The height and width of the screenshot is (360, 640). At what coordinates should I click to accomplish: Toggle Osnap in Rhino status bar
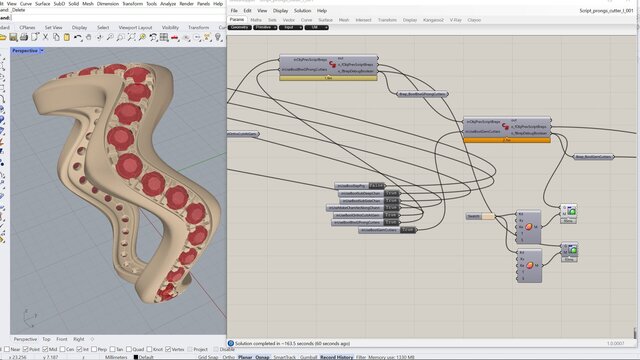coord(262,357)
